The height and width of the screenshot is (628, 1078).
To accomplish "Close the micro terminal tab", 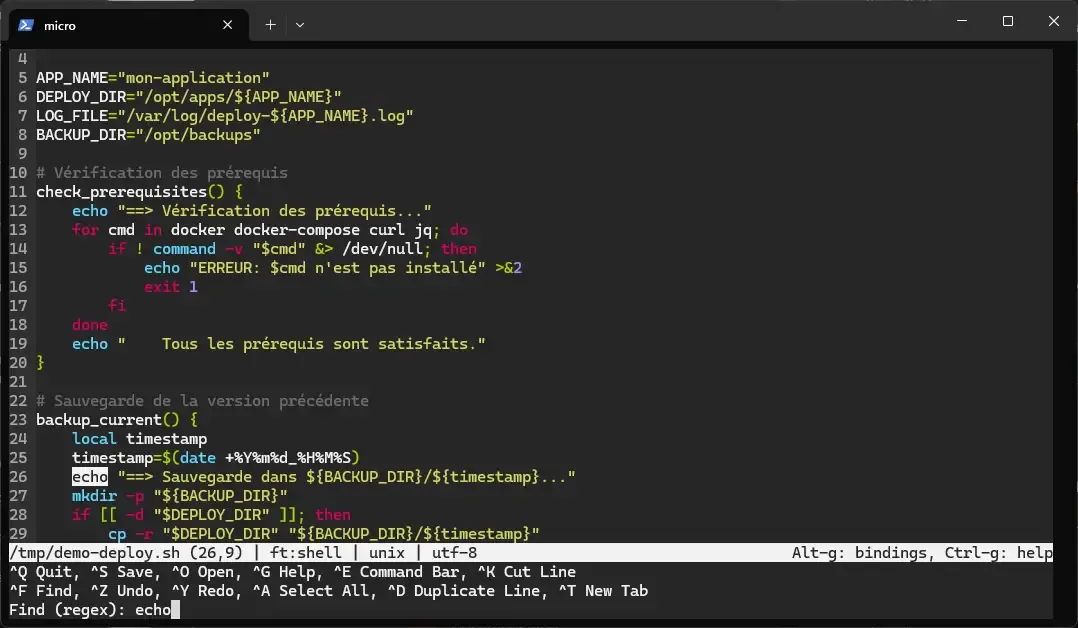I will [229, 25].
